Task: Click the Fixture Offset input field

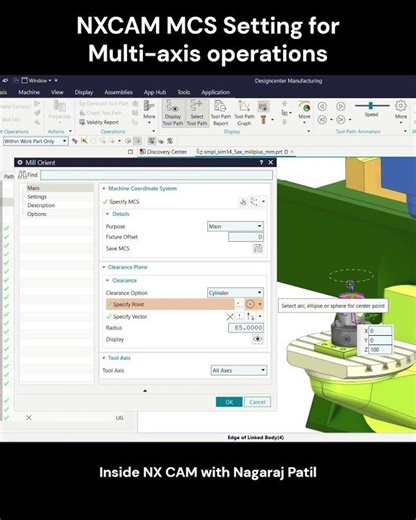Action: [246, 237]
